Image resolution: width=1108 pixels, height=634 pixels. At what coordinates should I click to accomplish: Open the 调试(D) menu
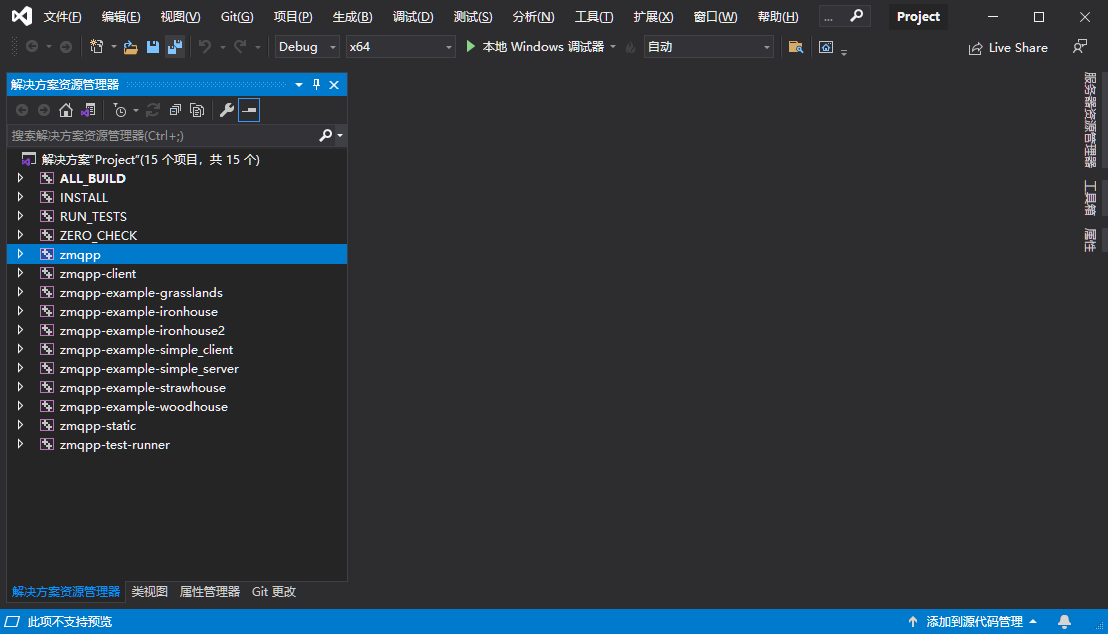tap(413, 16)
